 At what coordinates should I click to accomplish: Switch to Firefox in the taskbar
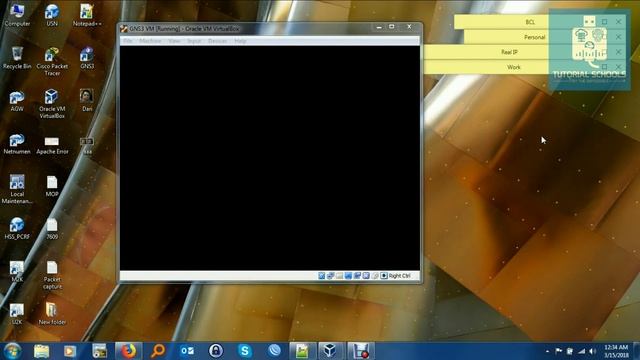[x=128, y=351]
